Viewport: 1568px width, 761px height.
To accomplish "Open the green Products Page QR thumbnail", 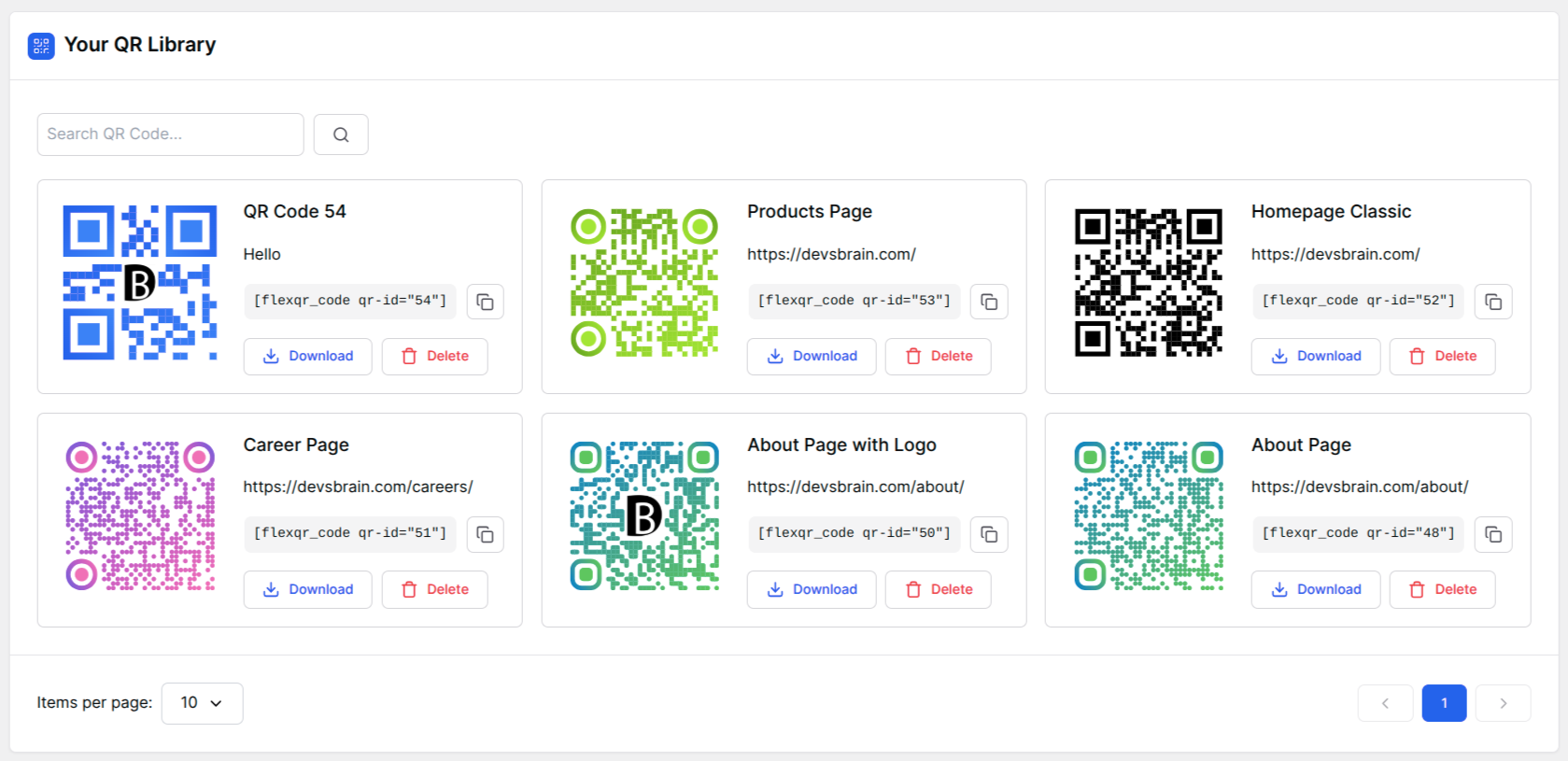I will [x=644, y=283].
